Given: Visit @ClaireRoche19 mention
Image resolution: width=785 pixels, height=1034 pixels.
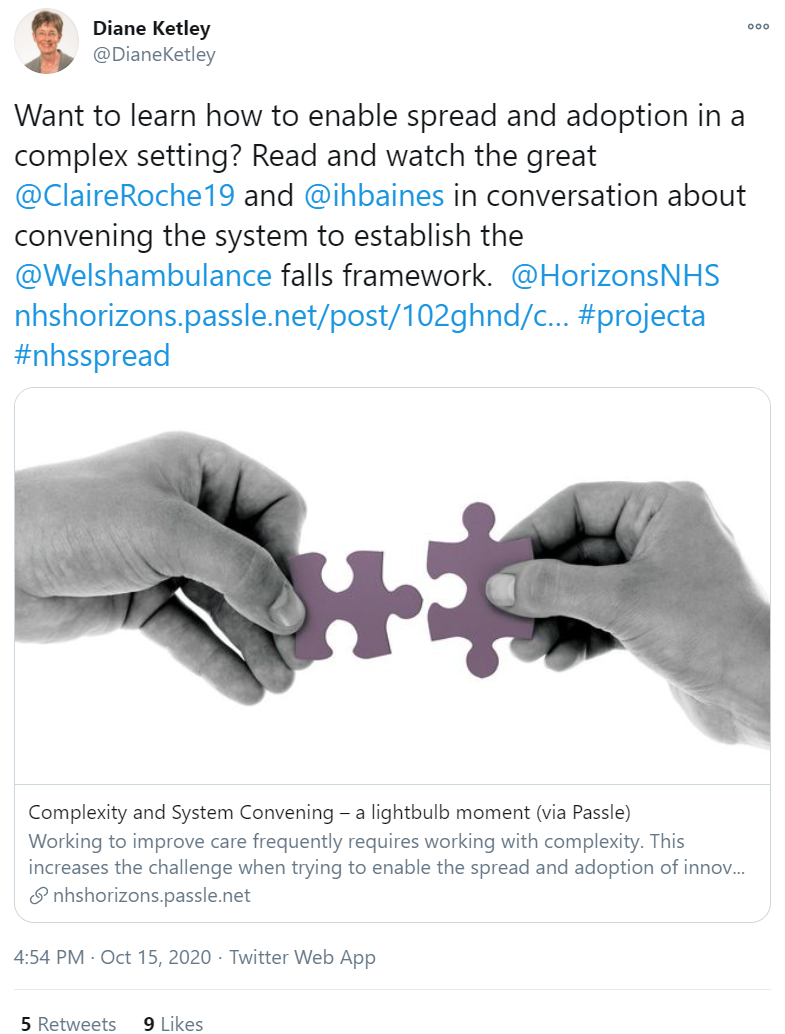Looking at the screenshot, I should tap(125, 196).
